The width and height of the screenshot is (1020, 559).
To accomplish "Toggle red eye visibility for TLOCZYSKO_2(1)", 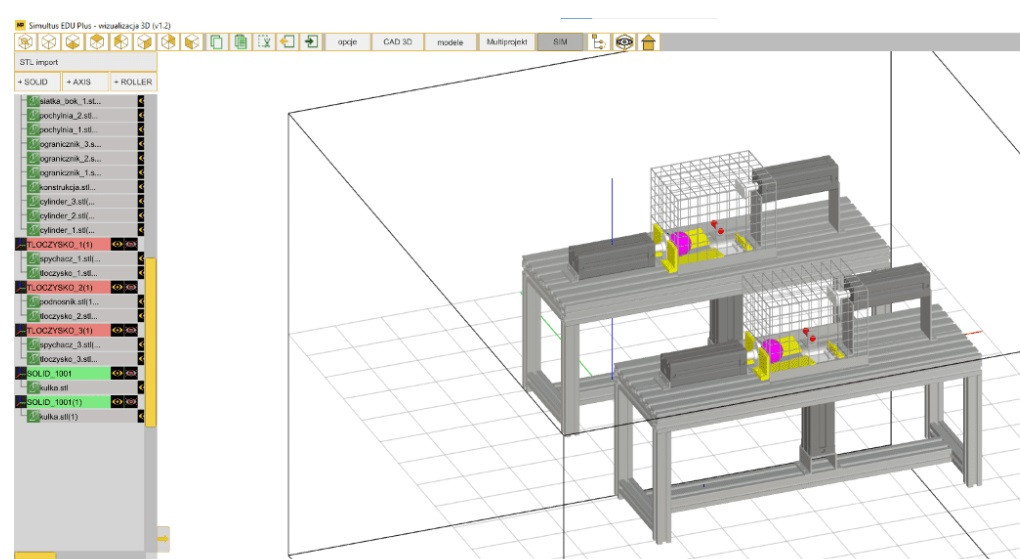I will [131, 288].
